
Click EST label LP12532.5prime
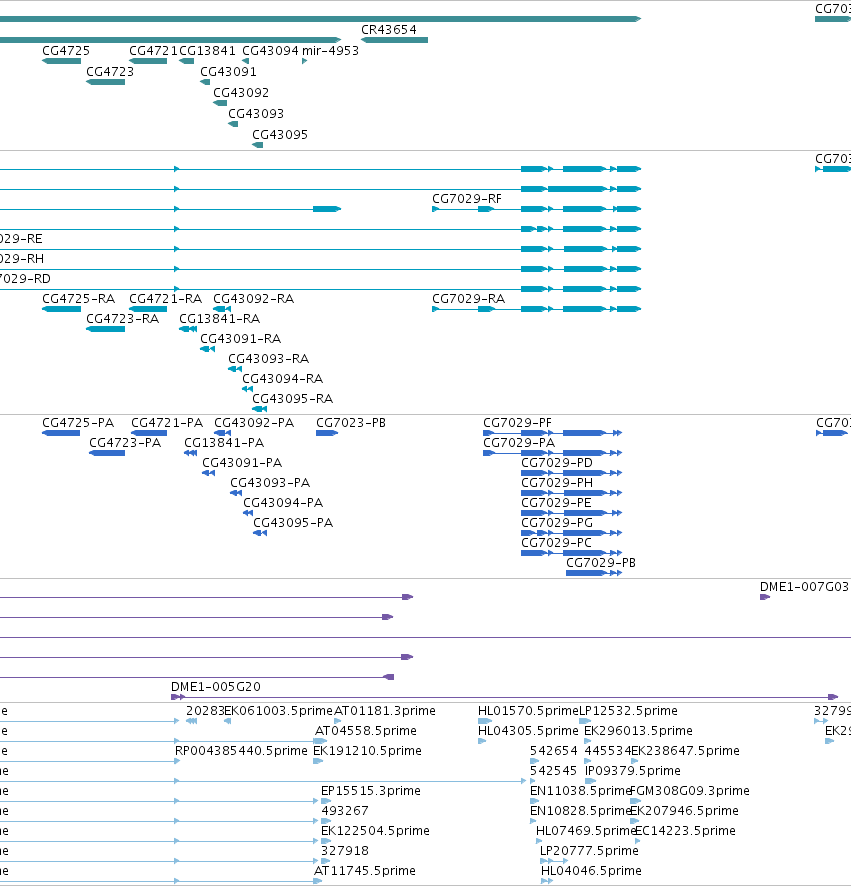coord(628,710)
